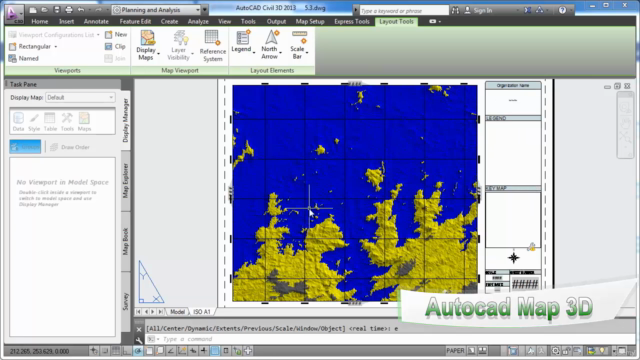Click the keyword search field in title bar

tap(404, 11)
